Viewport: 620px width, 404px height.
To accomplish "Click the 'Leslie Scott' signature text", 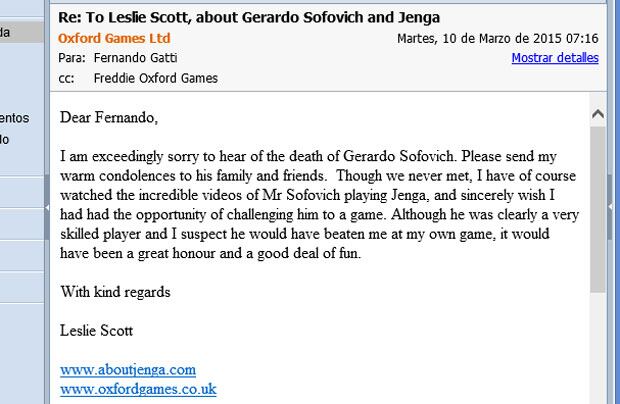I will [x=97, y=331].
